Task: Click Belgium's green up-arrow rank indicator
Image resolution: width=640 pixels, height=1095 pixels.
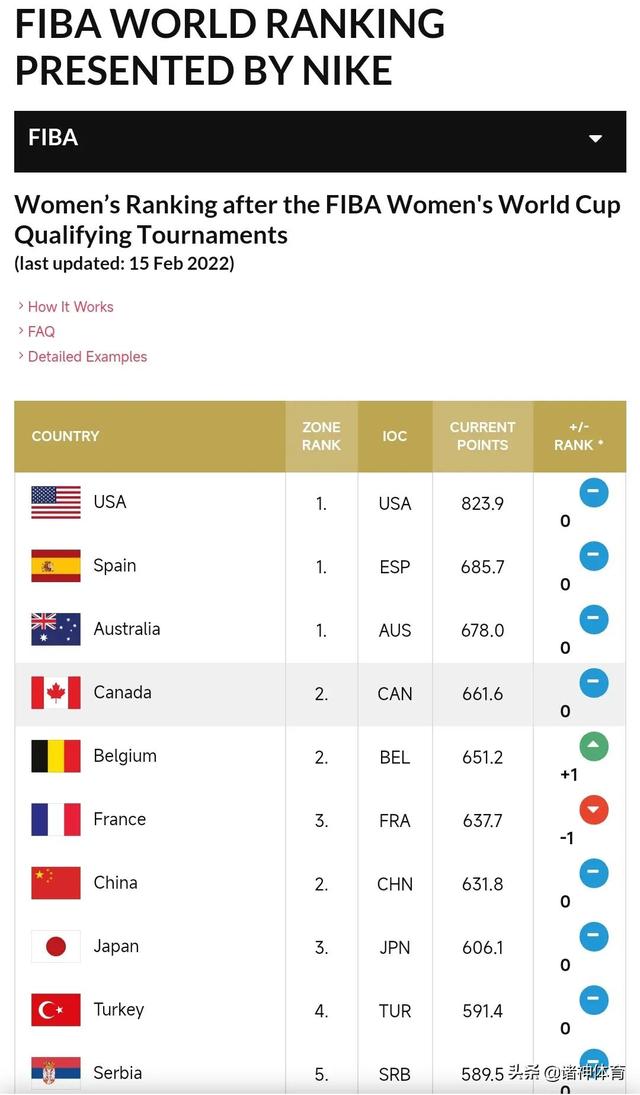Action: click(x=594, y=746)
